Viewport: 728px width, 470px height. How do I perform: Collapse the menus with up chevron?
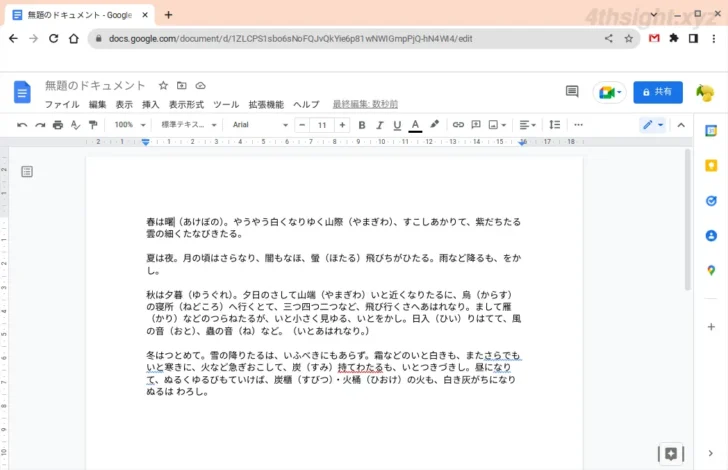coord(681,125)
